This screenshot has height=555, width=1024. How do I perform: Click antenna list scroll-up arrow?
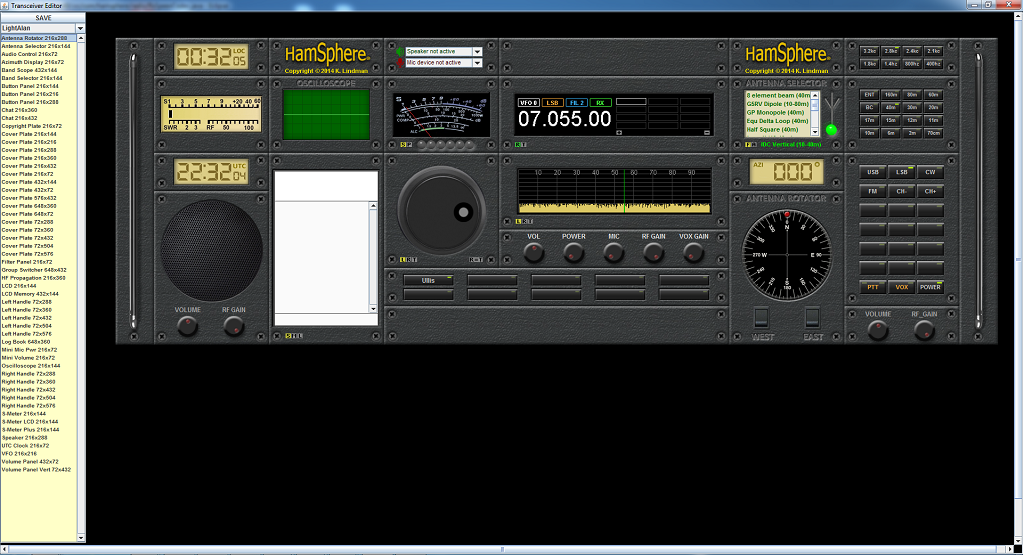click(814, 95)
